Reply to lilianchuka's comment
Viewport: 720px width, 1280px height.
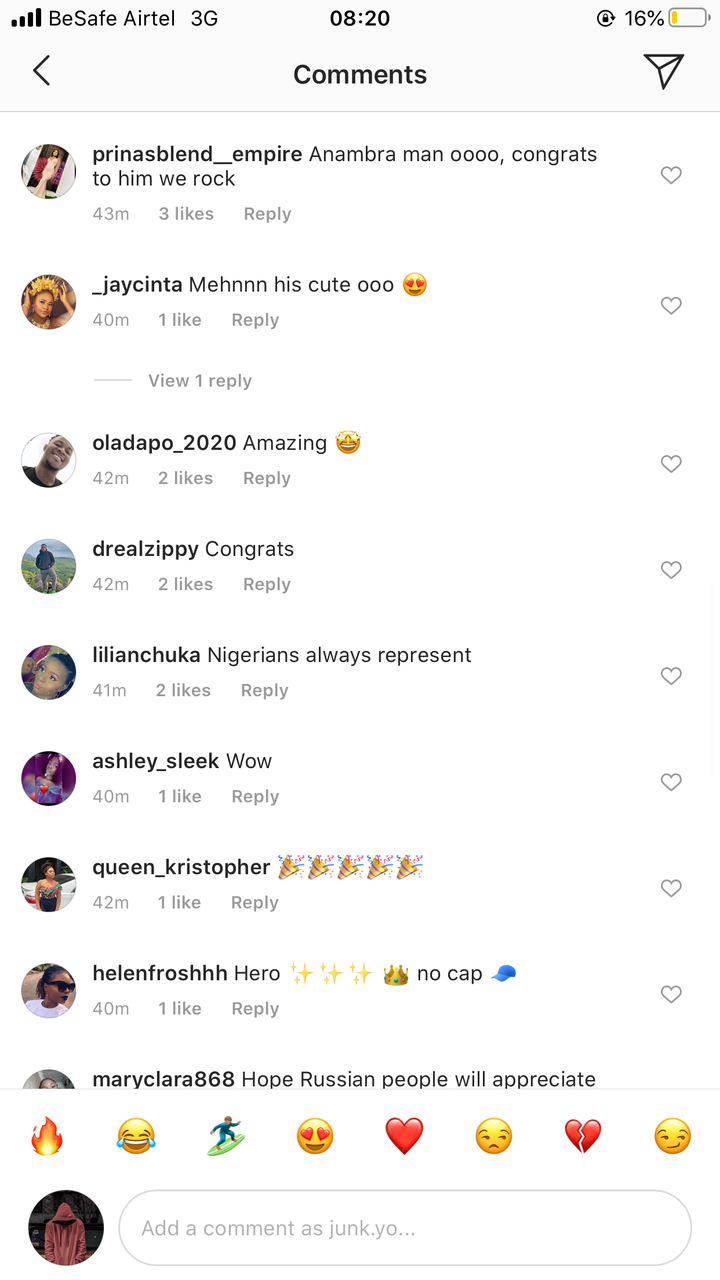point(264,691)
